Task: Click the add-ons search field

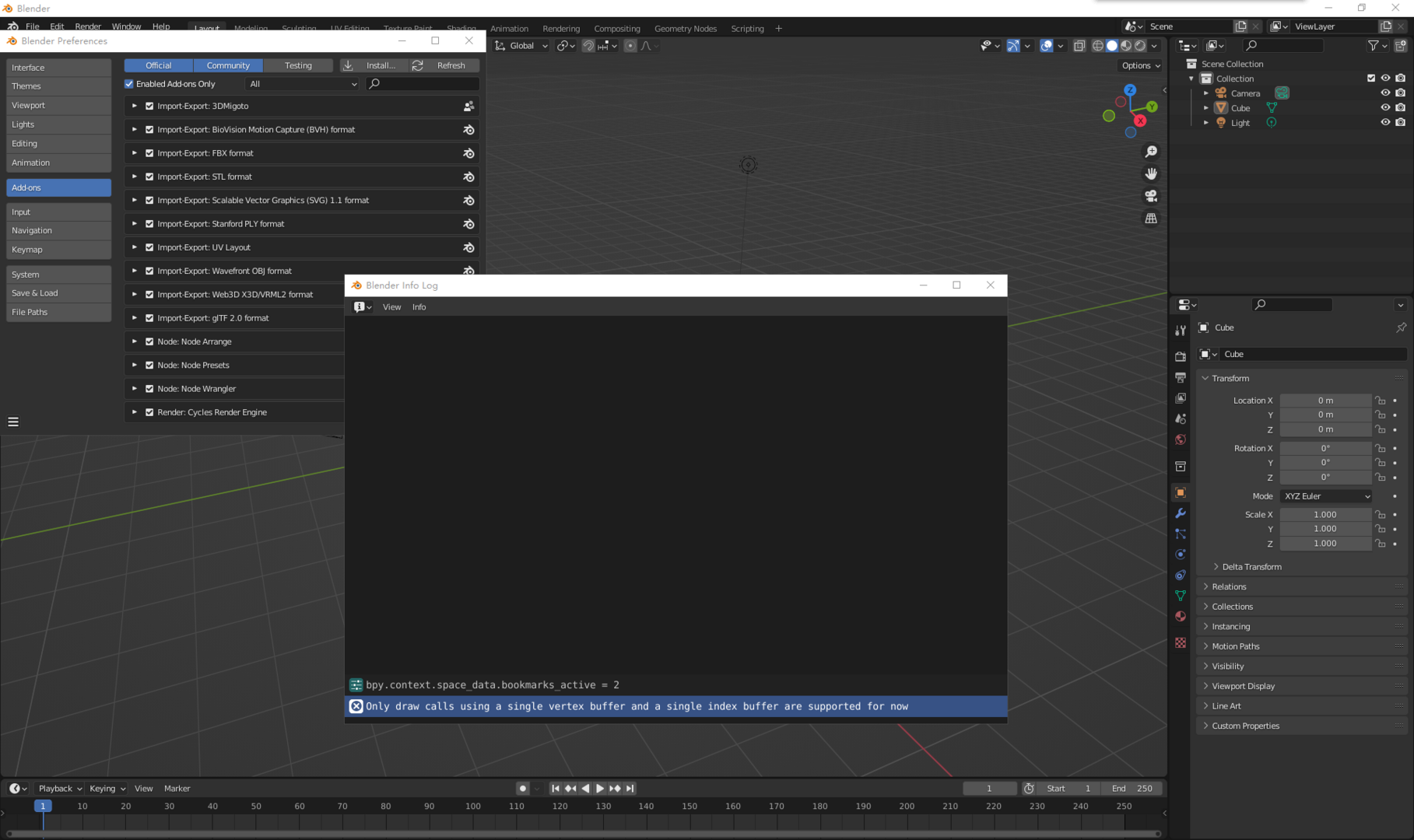Action: 423,84
